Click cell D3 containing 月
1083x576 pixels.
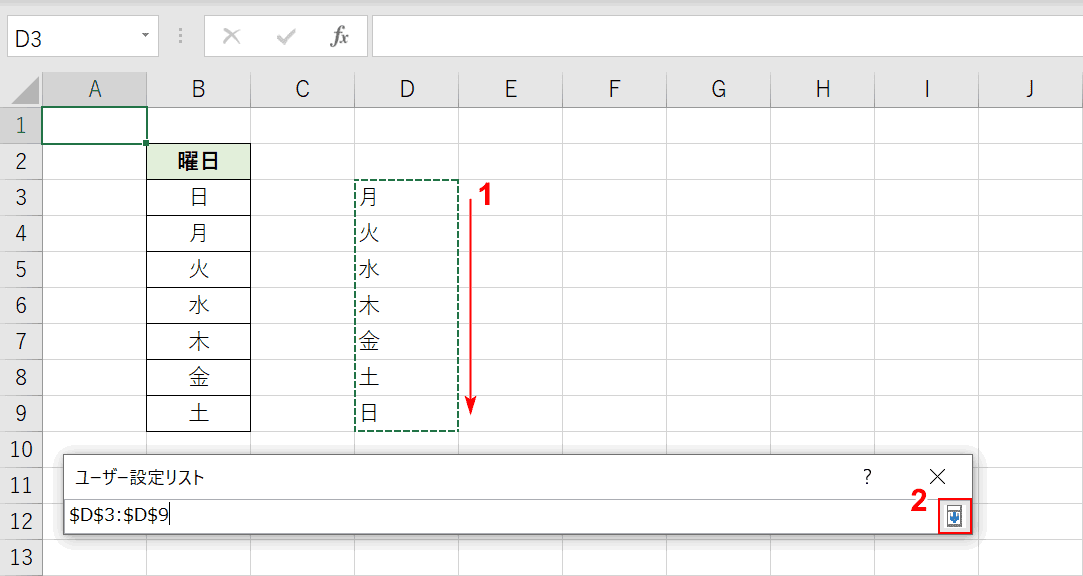(x=407, y=198)
